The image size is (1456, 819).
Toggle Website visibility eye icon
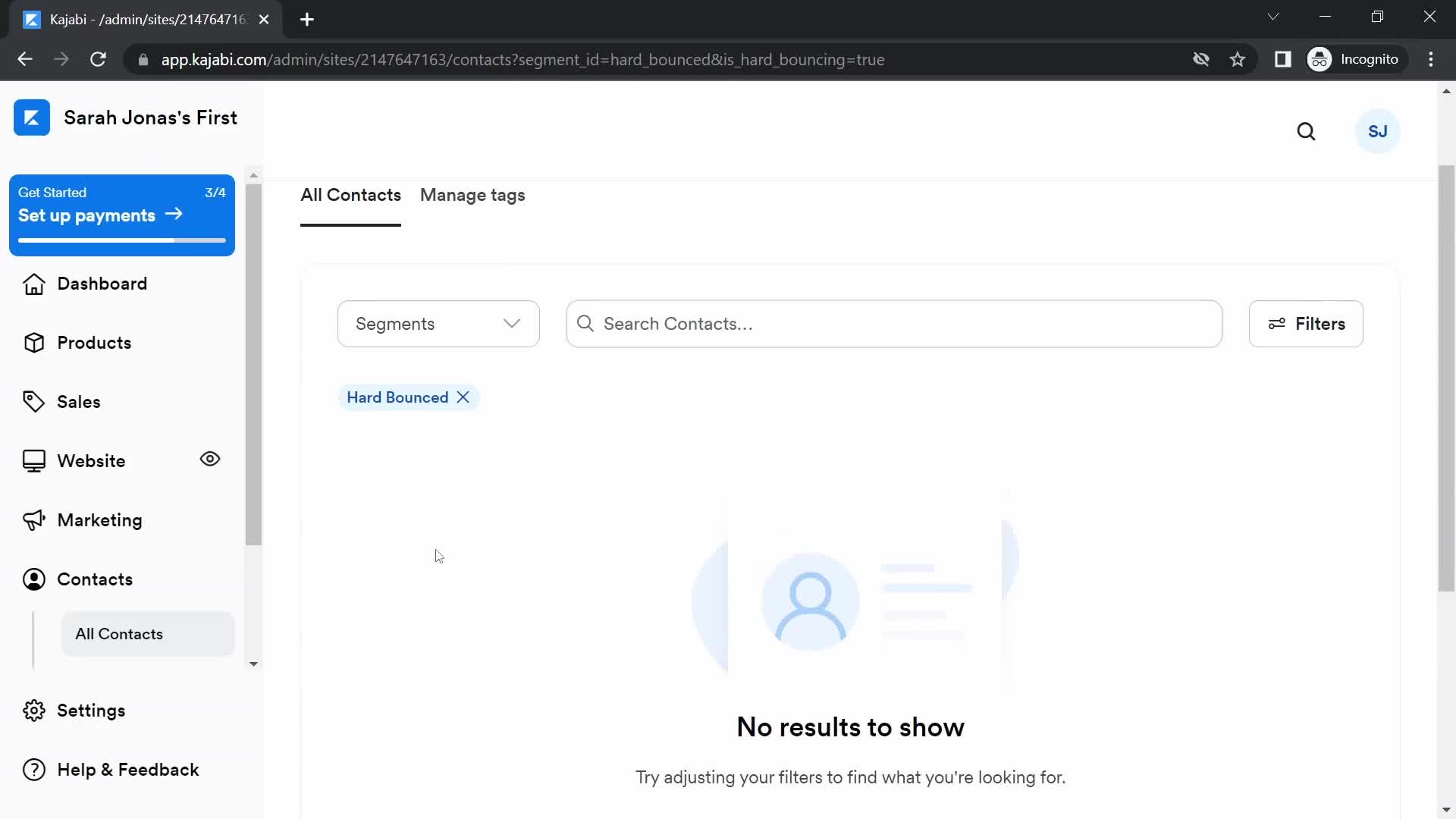pos(210,460)
